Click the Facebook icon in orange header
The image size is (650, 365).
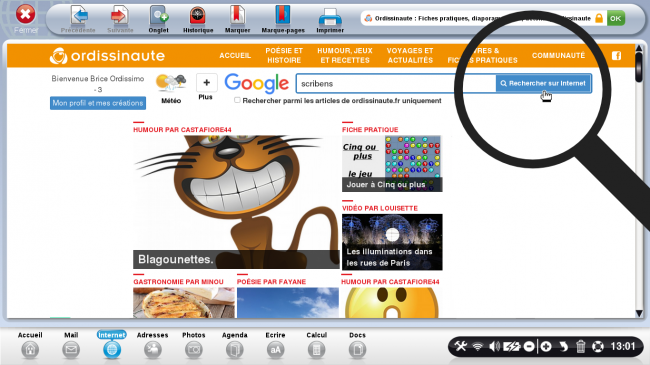point(616,56)
